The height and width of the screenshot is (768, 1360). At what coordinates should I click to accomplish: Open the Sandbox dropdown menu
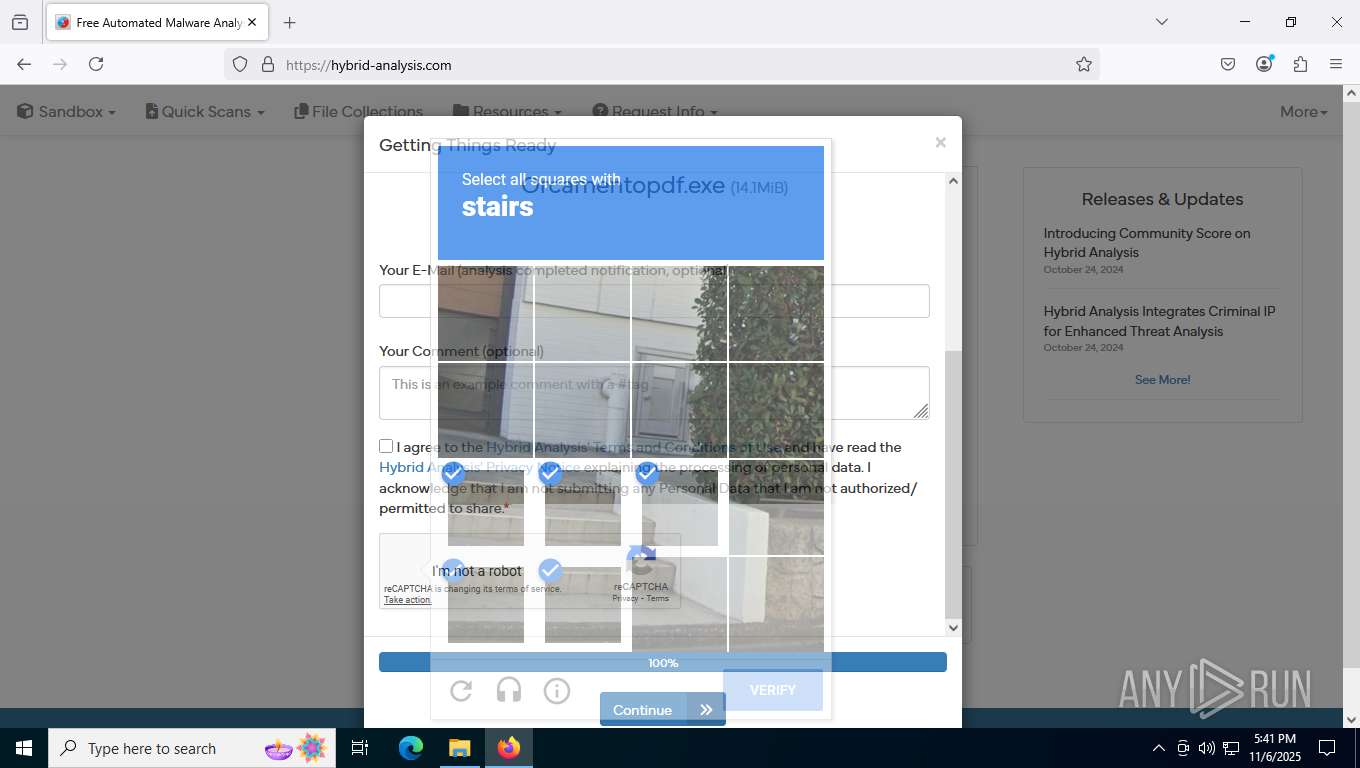click(x=66, y=112)
